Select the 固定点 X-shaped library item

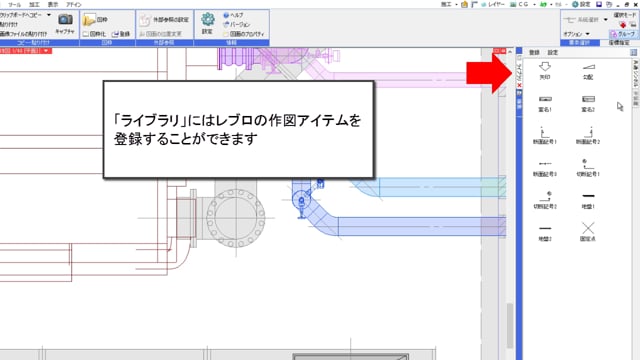588,231
